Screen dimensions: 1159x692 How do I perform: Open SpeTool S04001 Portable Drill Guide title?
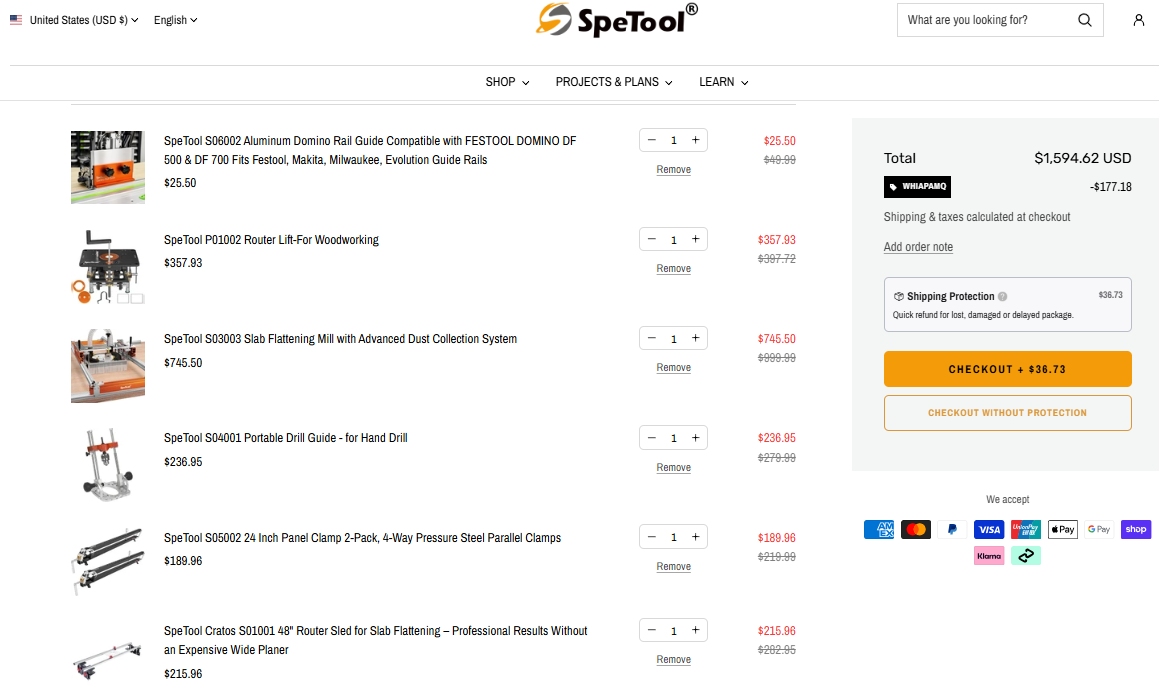coord(285,438)
